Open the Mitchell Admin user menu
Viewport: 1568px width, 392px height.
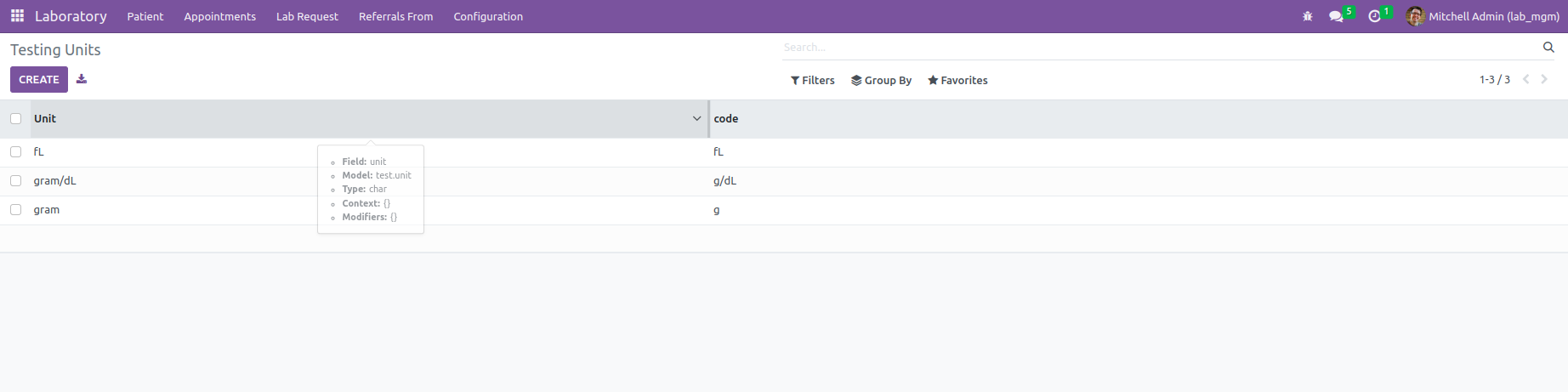(x=1483, y=16)
